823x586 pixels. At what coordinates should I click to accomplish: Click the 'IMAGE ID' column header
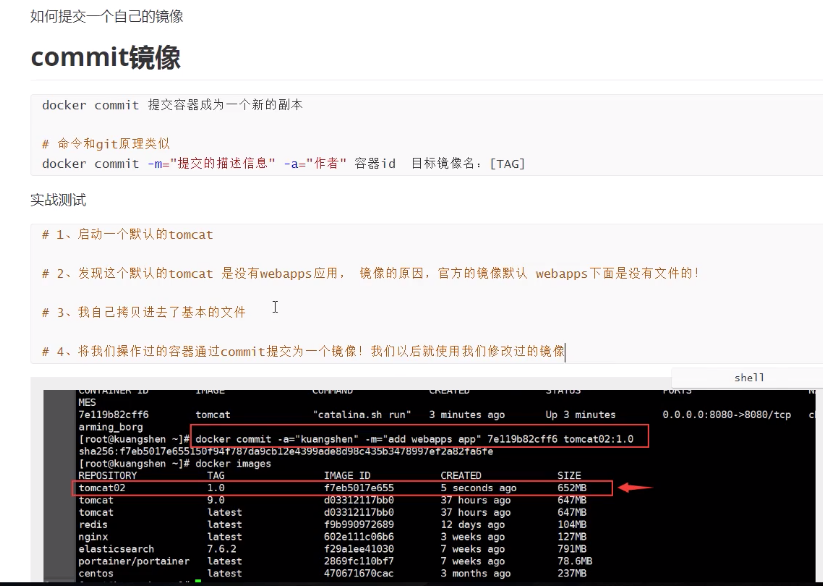click(x=347, y=476)
